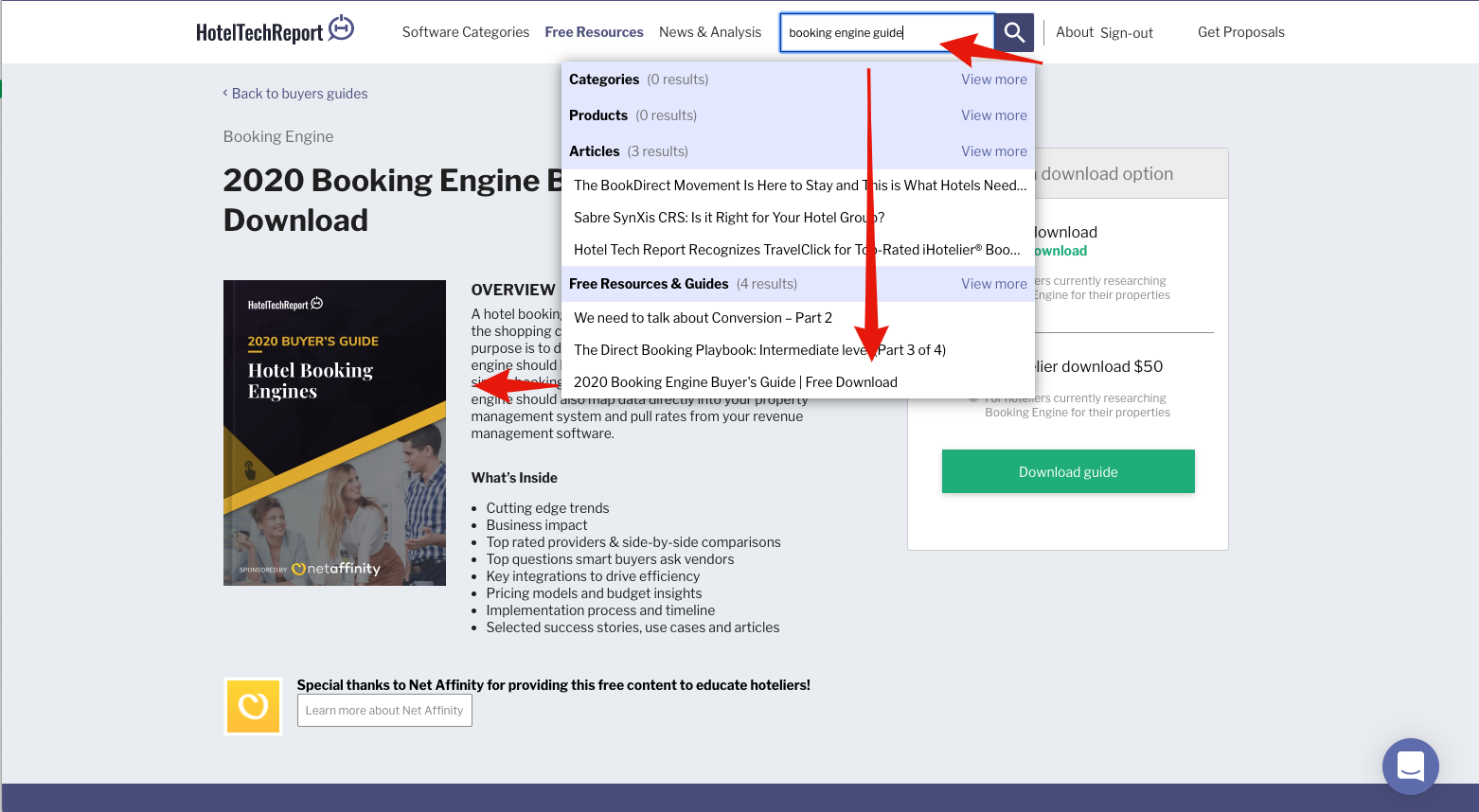Viewport: 1479px width, 812px height.
Task: Click the 'Cutting edge trends' bullet
Action: 547,508
